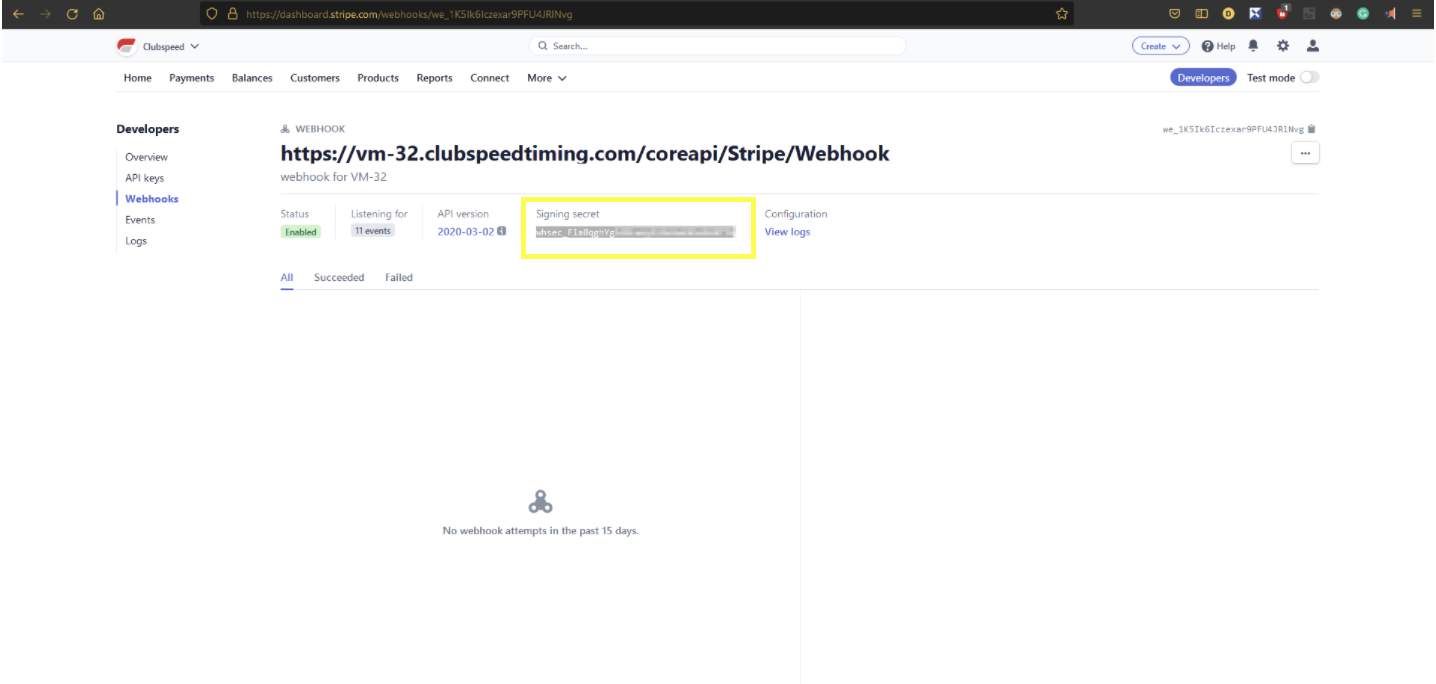Click the webhook endpoint URL heading
The width and height of the screenshot is (1436, 684).
pos(585,153)
